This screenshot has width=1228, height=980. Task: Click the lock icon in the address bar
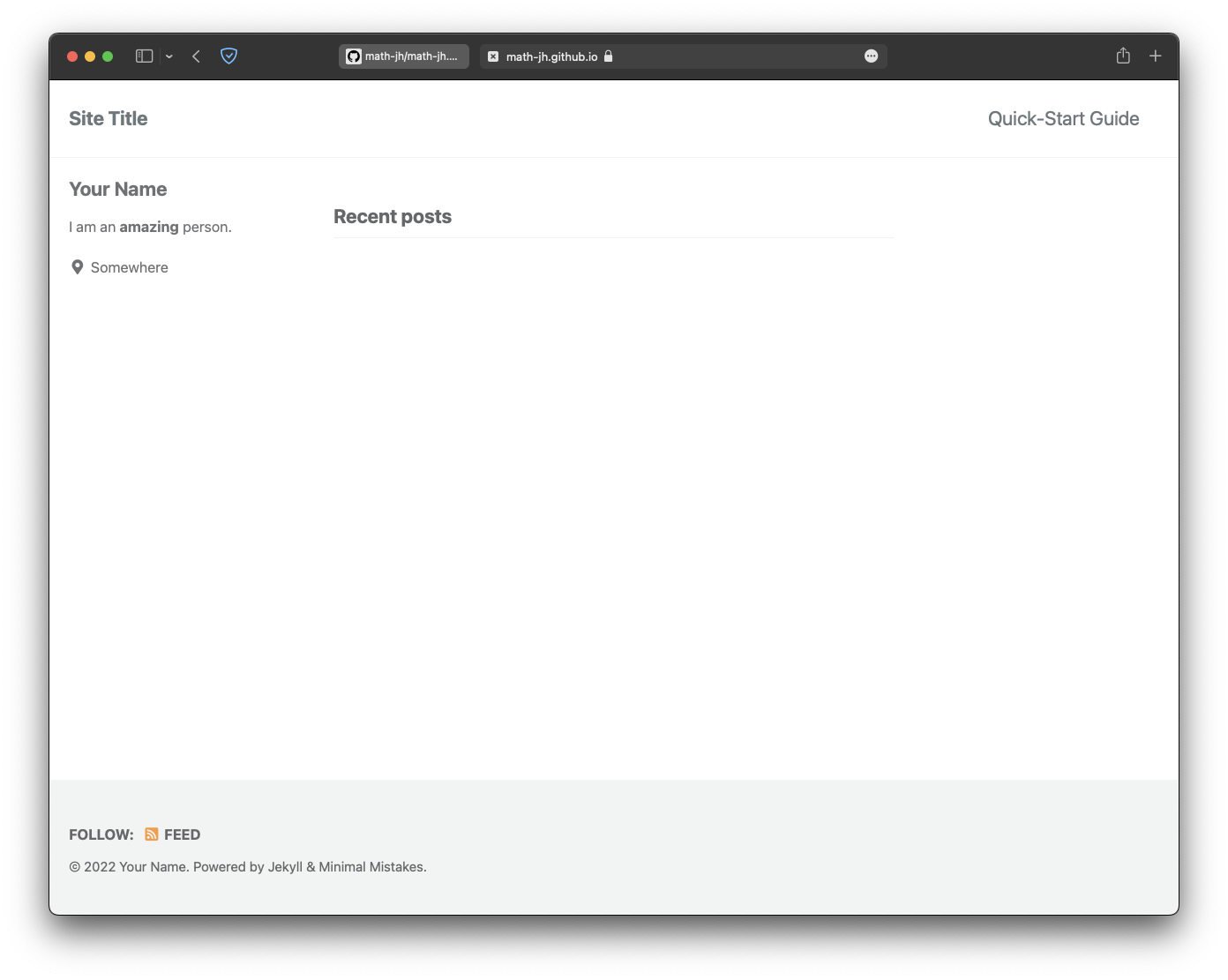(609, 56)
